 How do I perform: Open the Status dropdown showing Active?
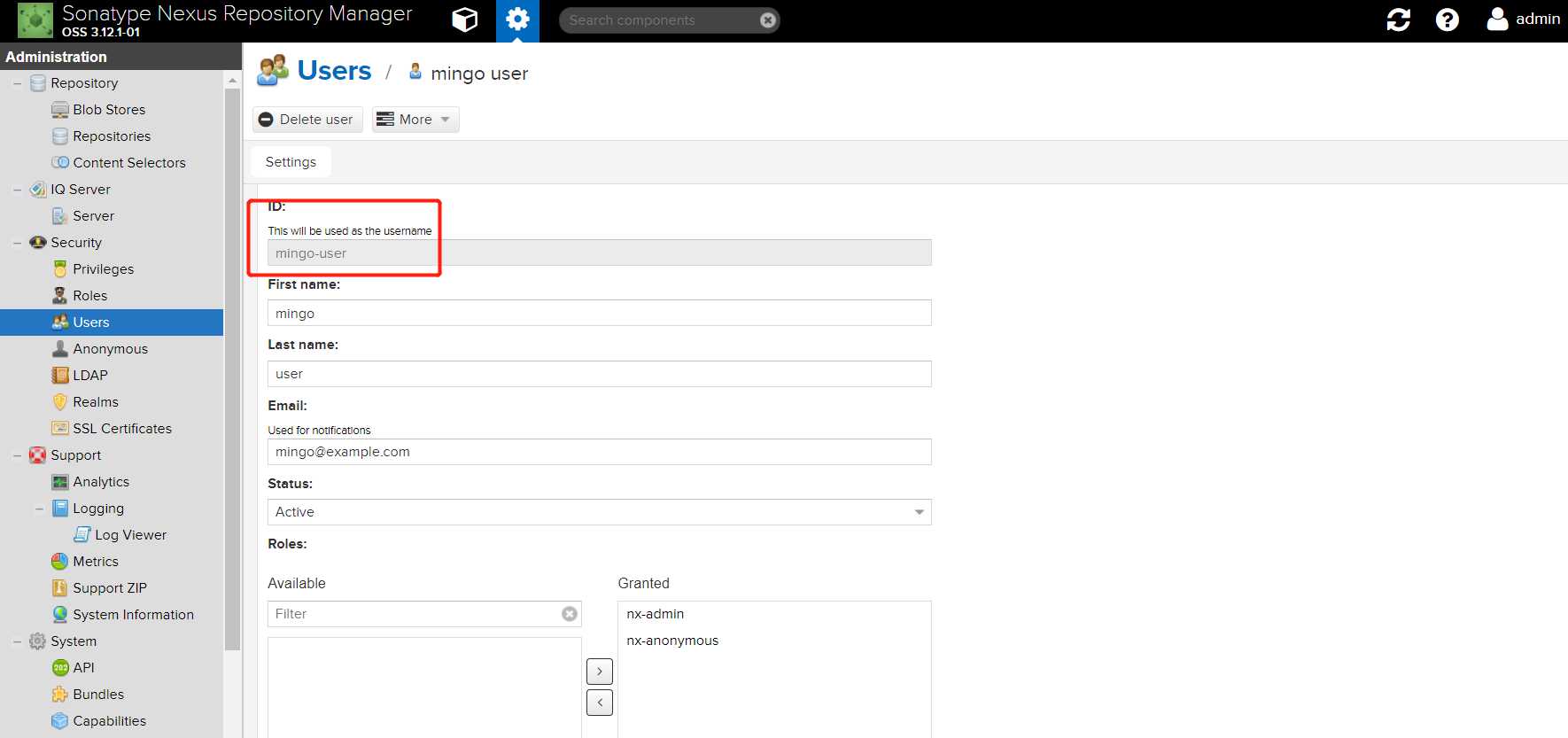point(599,512)
